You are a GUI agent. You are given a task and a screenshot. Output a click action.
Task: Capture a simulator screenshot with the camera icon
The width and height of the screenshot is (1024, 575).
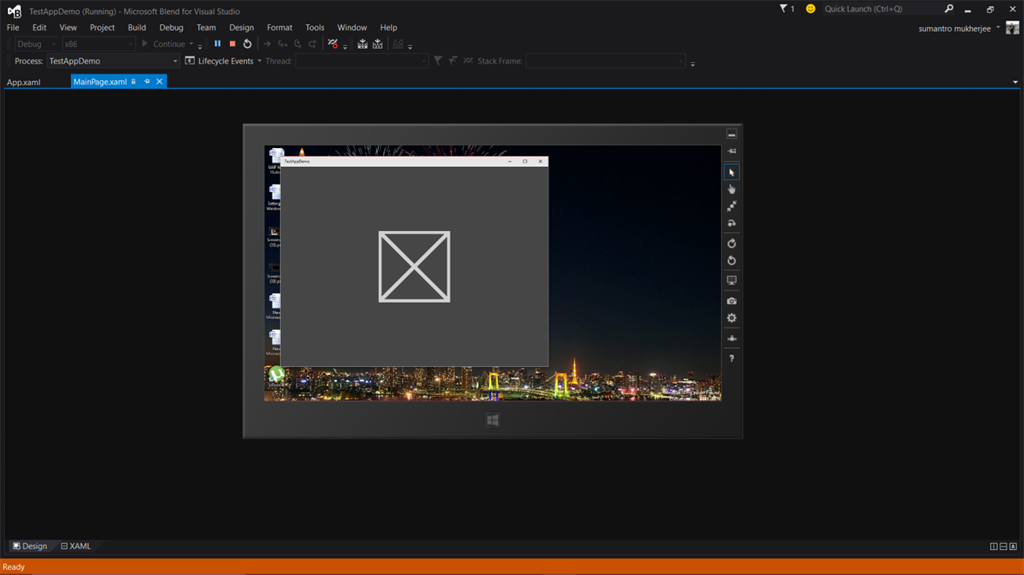[x=731, y=301]
